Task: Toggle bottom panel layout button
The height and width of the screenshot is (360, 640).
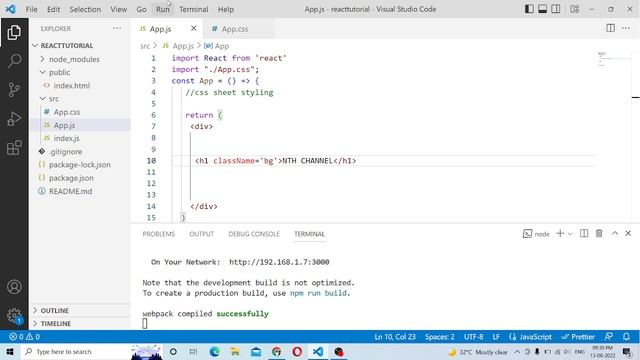Action: tap(542, 9)
